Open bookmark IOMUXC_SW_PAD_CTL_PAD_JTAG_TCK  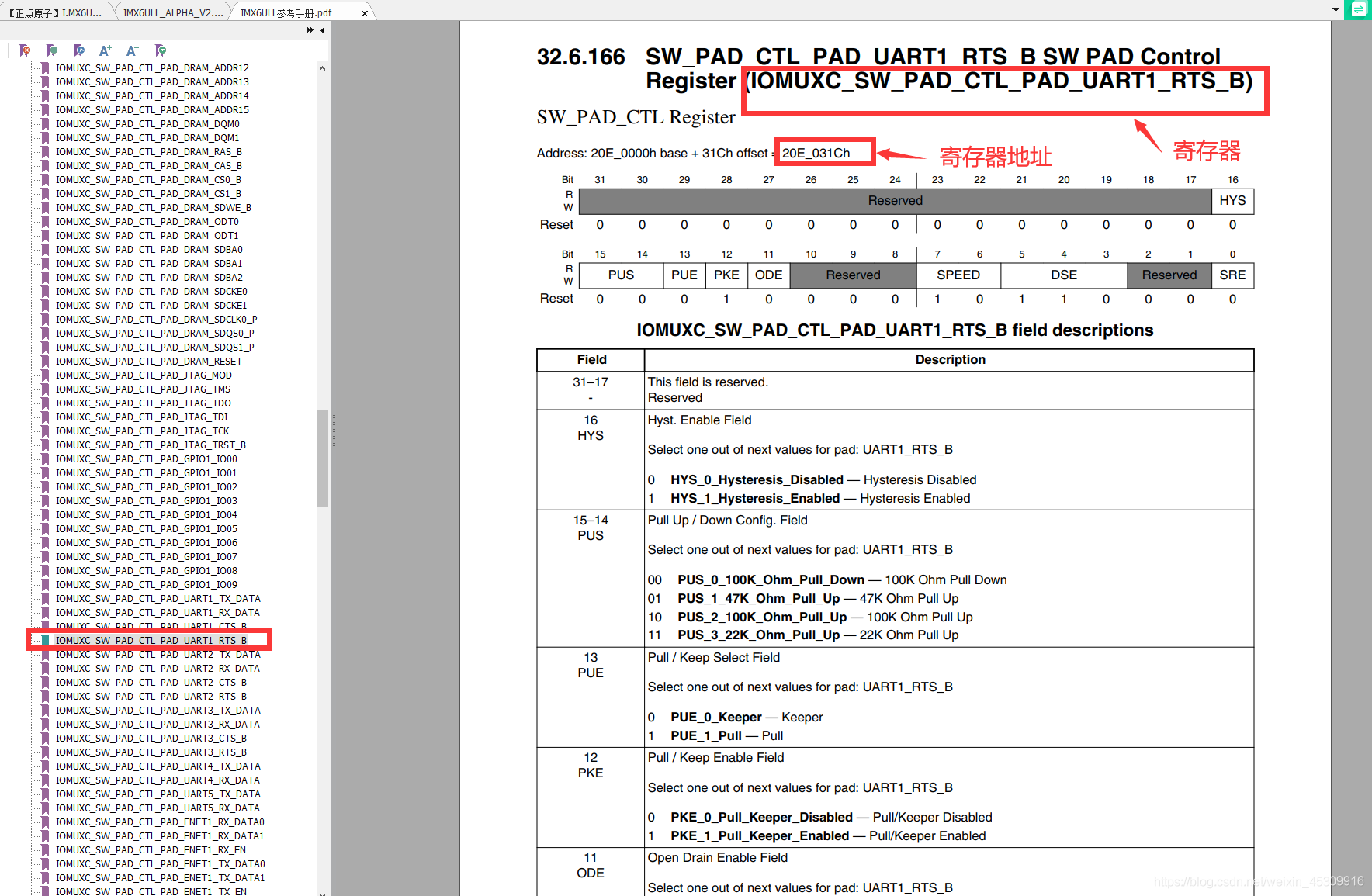pos(143,431)
